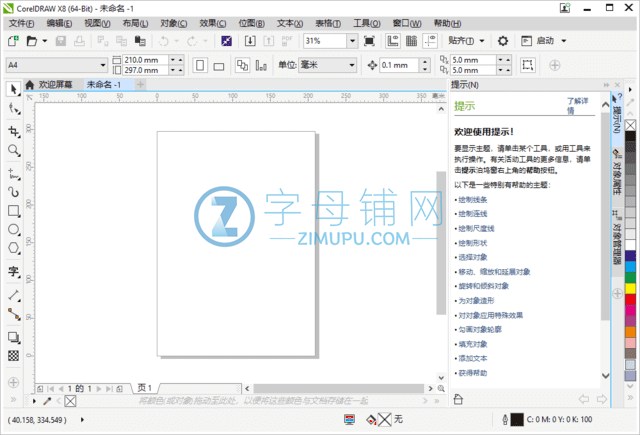Viewport: 640px width, 435px height.
Task: Expand the 启动 launcher dropdown
Action: point(564,41)
